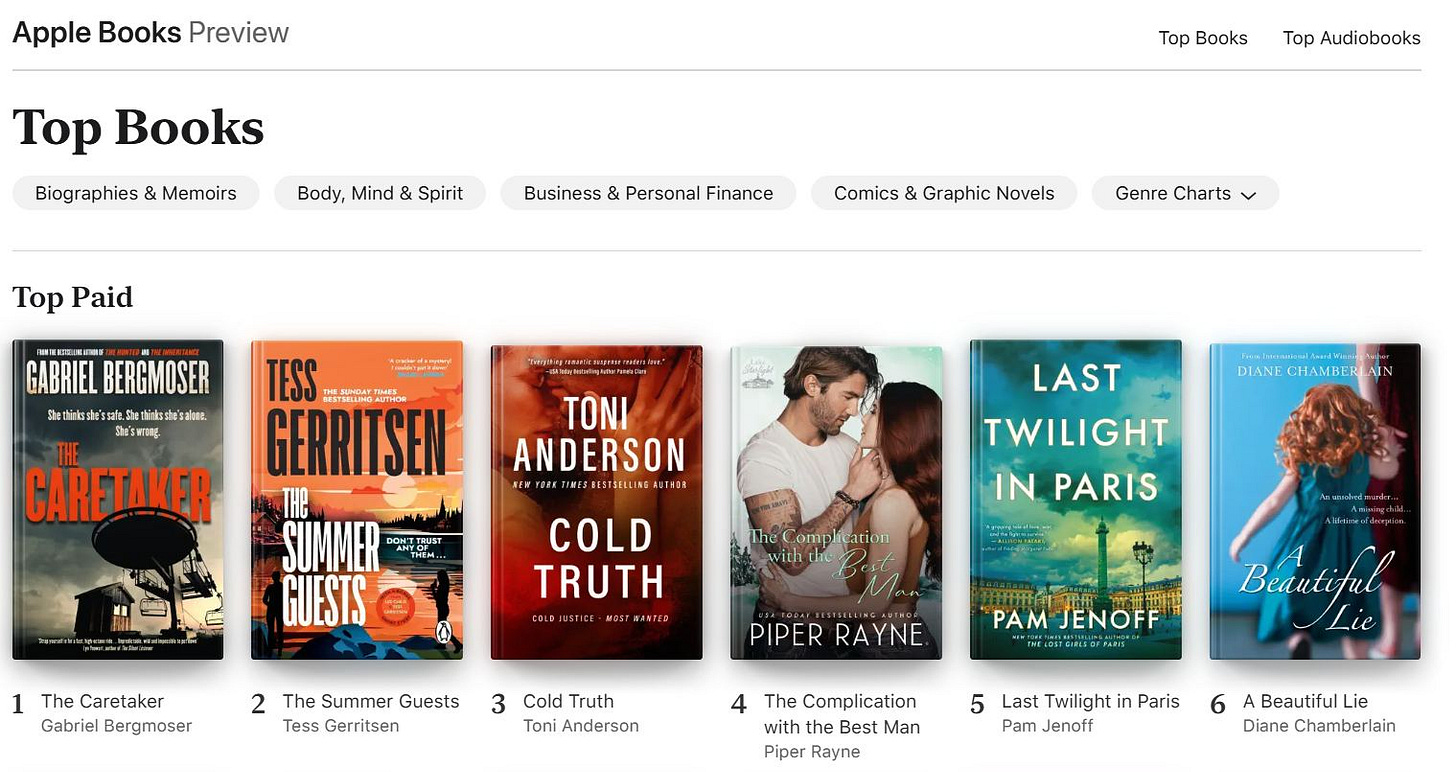Image resolution: width=1456 pixels, height=772 pixels.
Task: Click author name Diane Chamberlain below cover
Action: (x=1319, y=726)
